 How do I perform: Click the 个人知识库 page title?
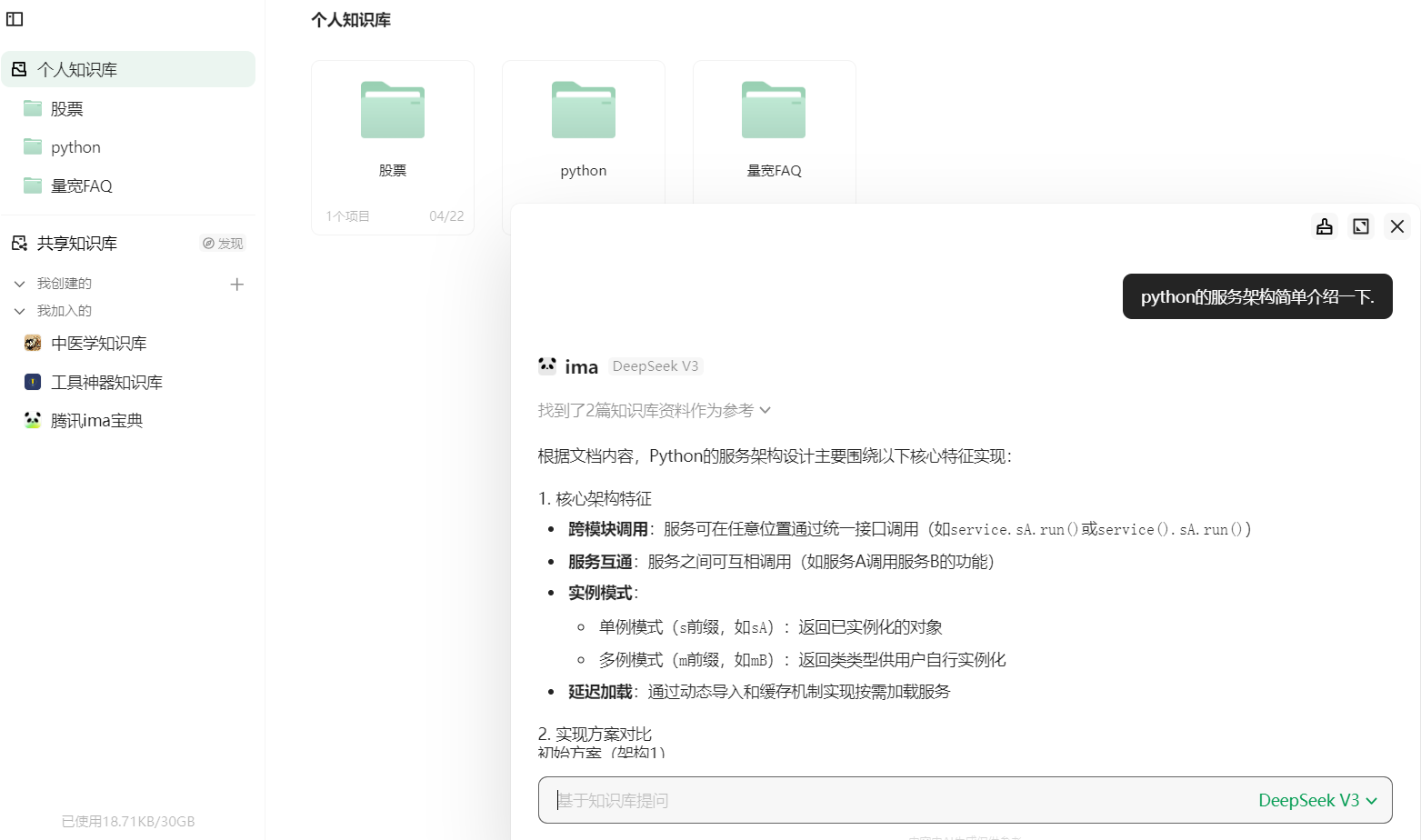click(351, 20)
